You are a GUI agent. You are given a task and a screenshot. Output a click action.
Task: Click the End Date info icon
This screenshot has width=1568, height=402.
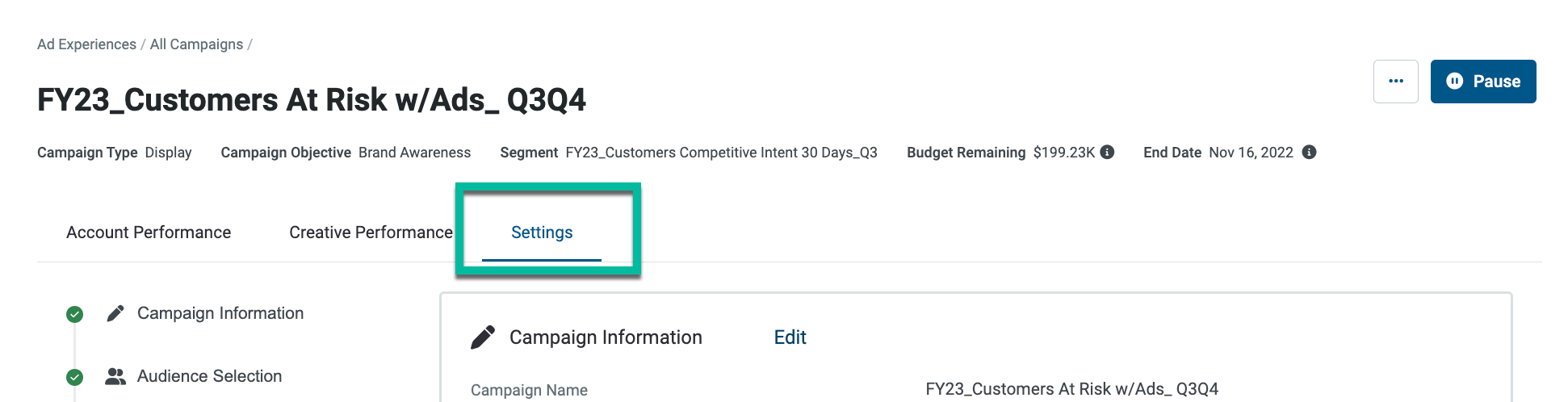1309,152
